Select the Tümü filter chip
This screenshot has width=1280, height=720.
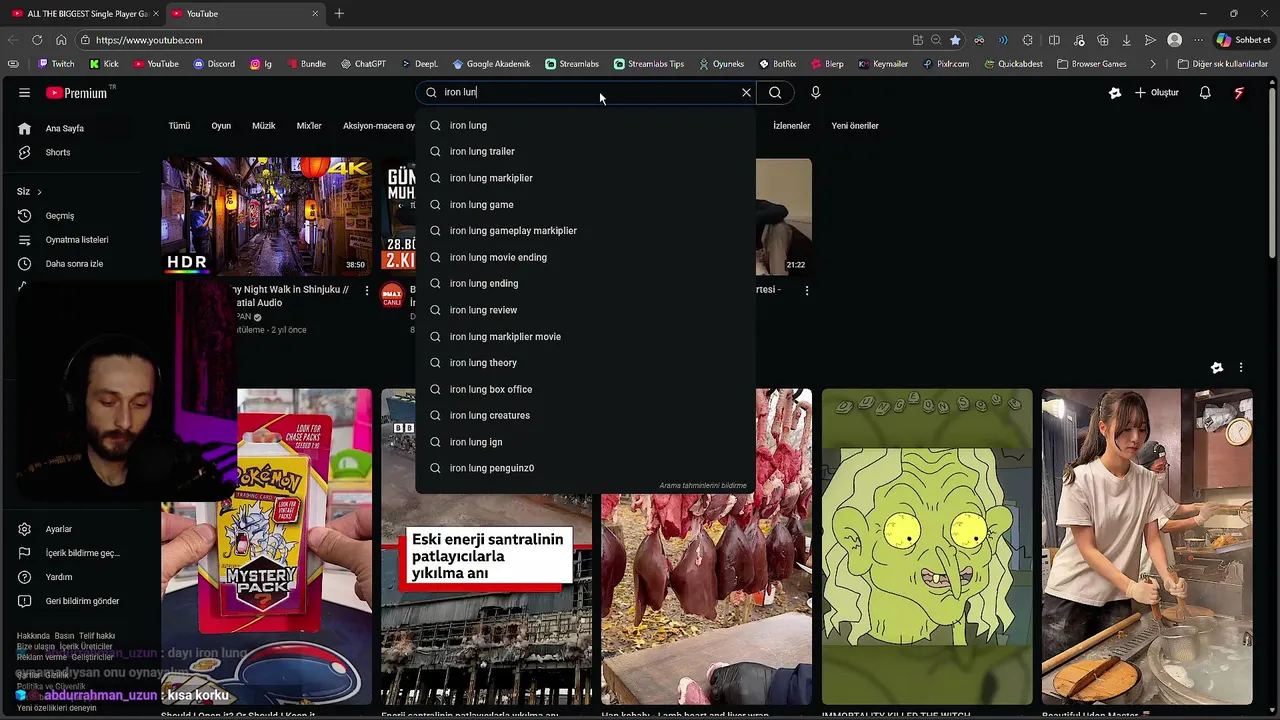point(179,126)
